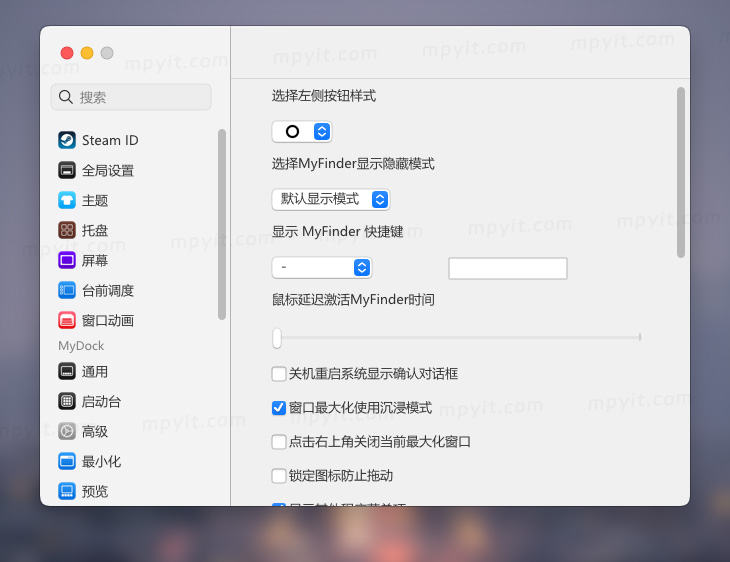Screen dimensions: 730x562
Task: Select the 台前调度 text label
Action: 108,291
